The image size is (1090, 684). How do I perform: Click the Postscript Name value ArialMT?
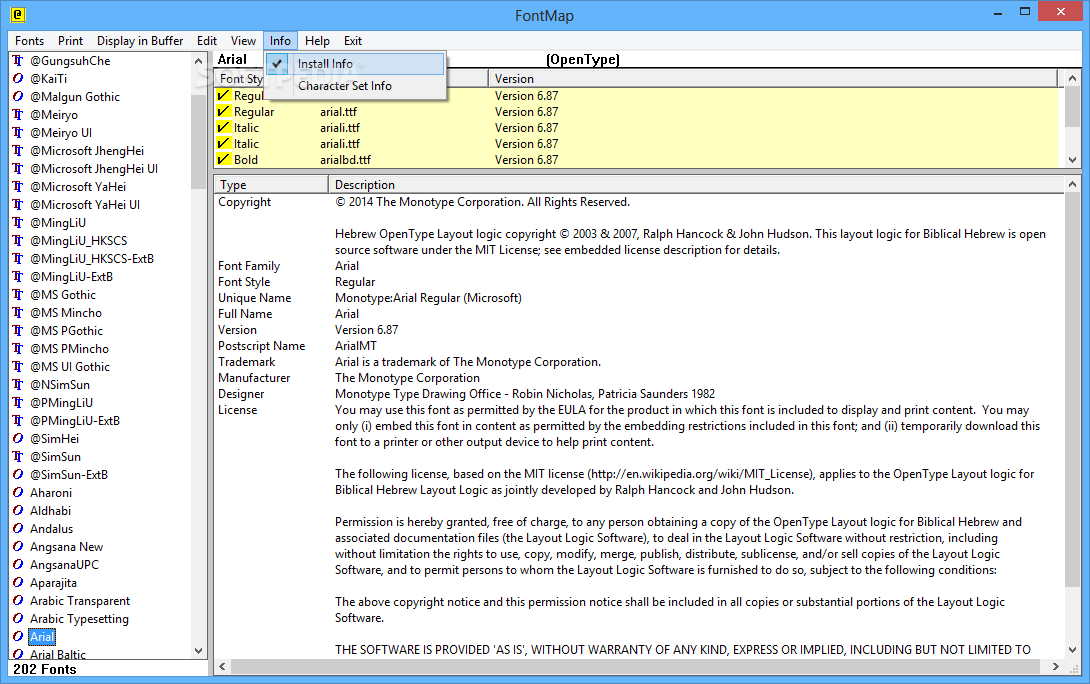click(x=356, y=345)
